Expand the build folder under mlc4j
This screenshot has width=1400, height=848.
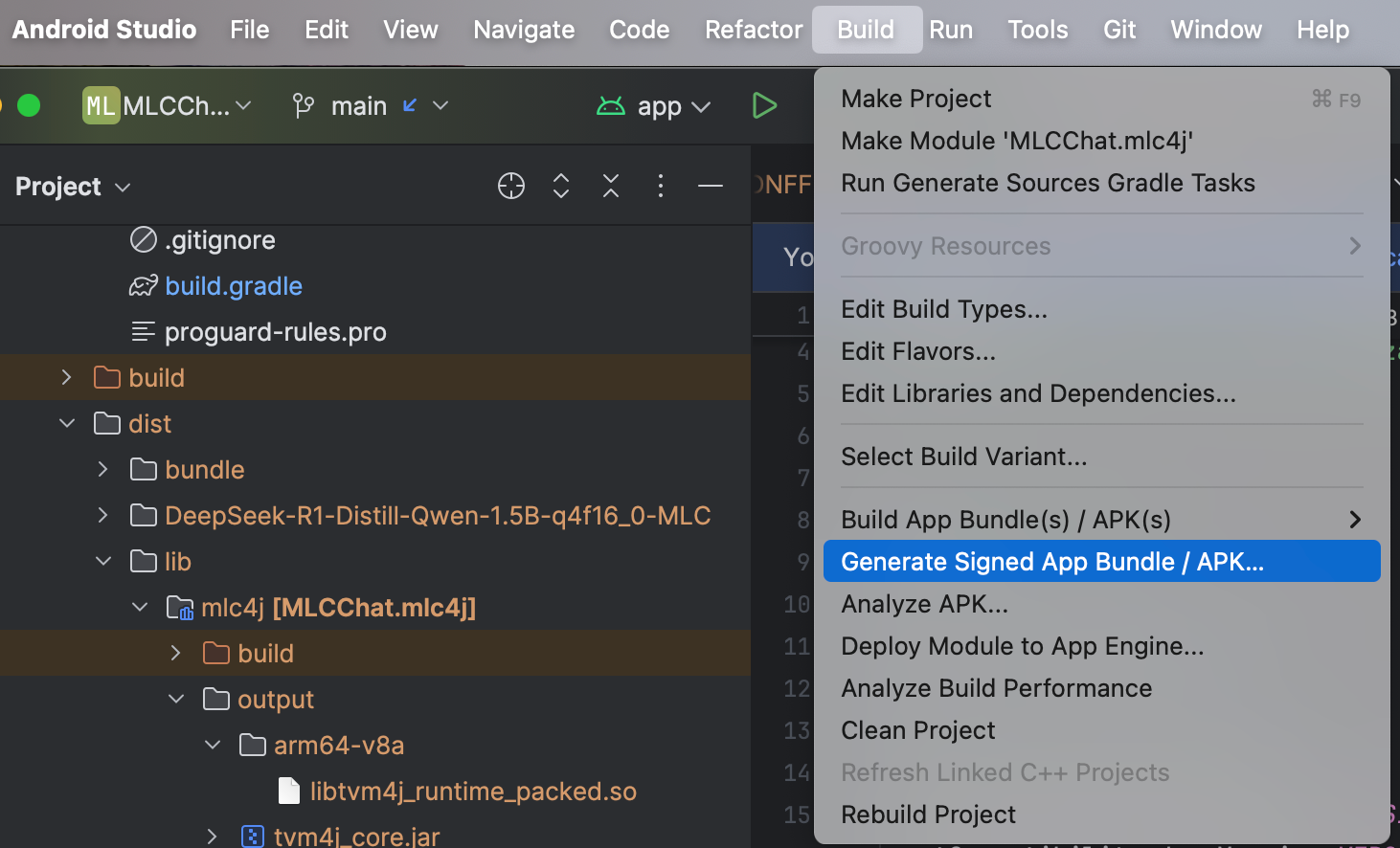coord(175,653)
